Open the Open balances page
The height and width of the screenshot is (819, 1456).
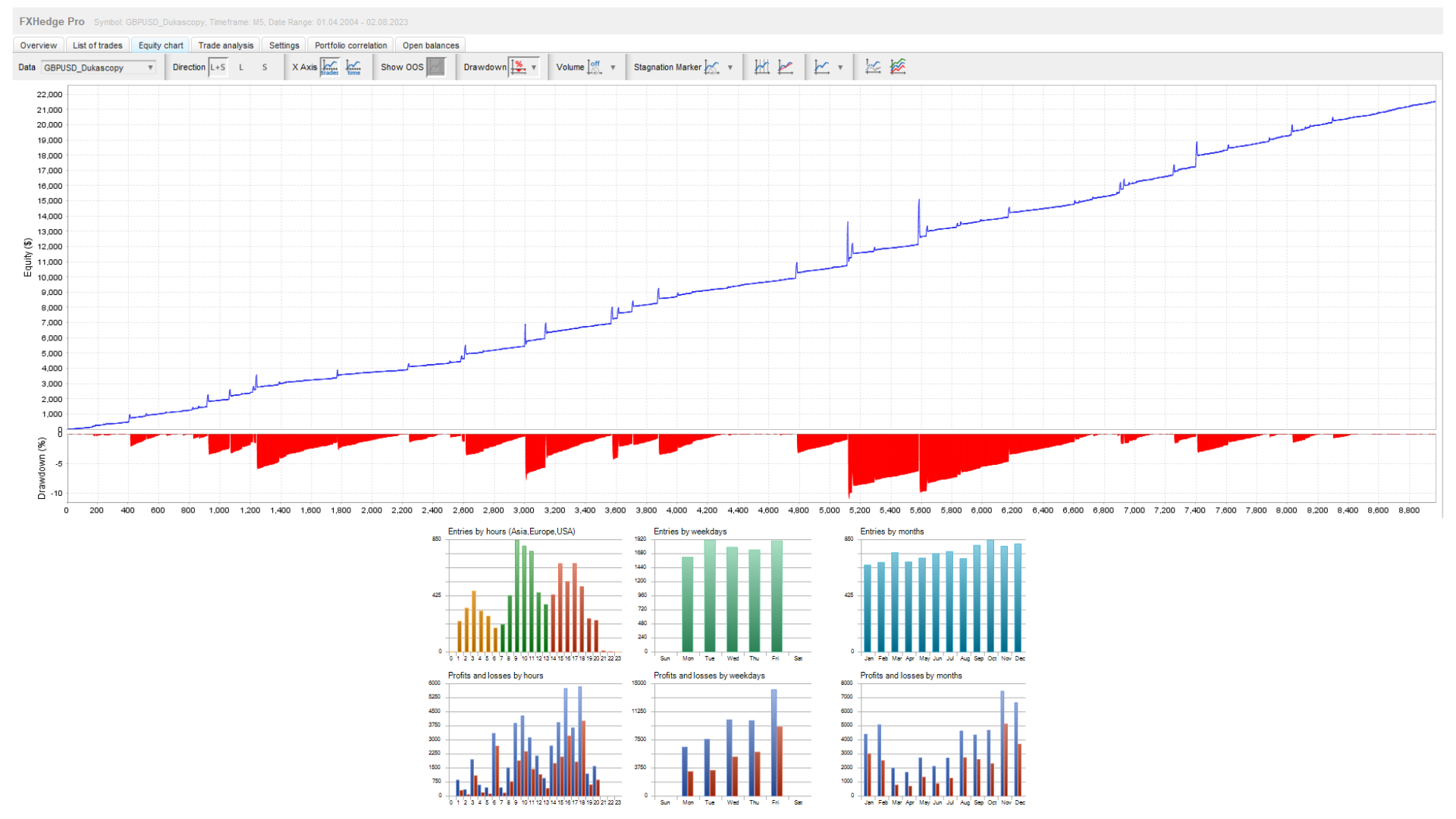coord(430,45)
